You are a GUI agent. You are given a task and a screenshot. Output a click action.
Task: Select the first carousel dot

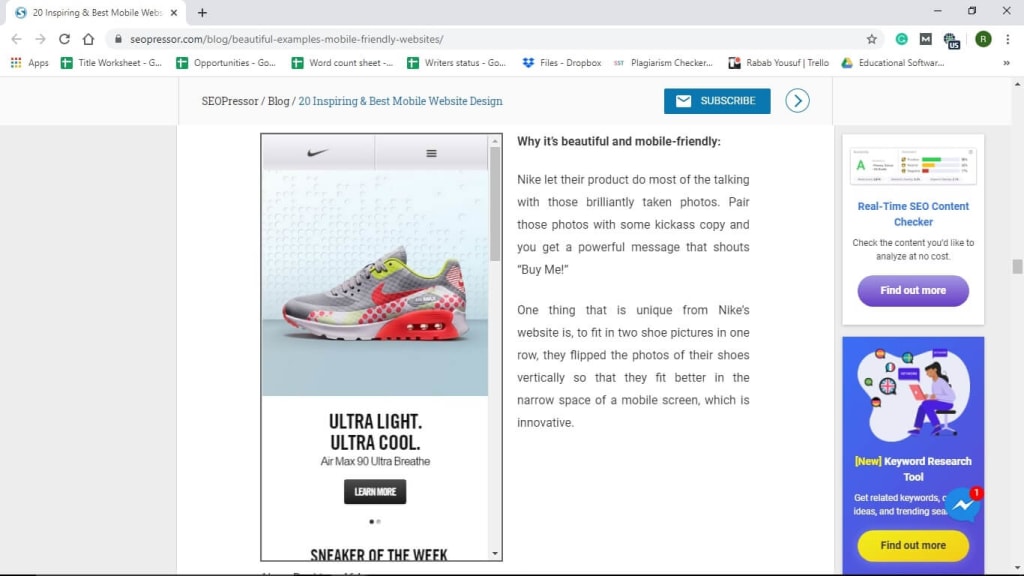click(x=372, y=522)
